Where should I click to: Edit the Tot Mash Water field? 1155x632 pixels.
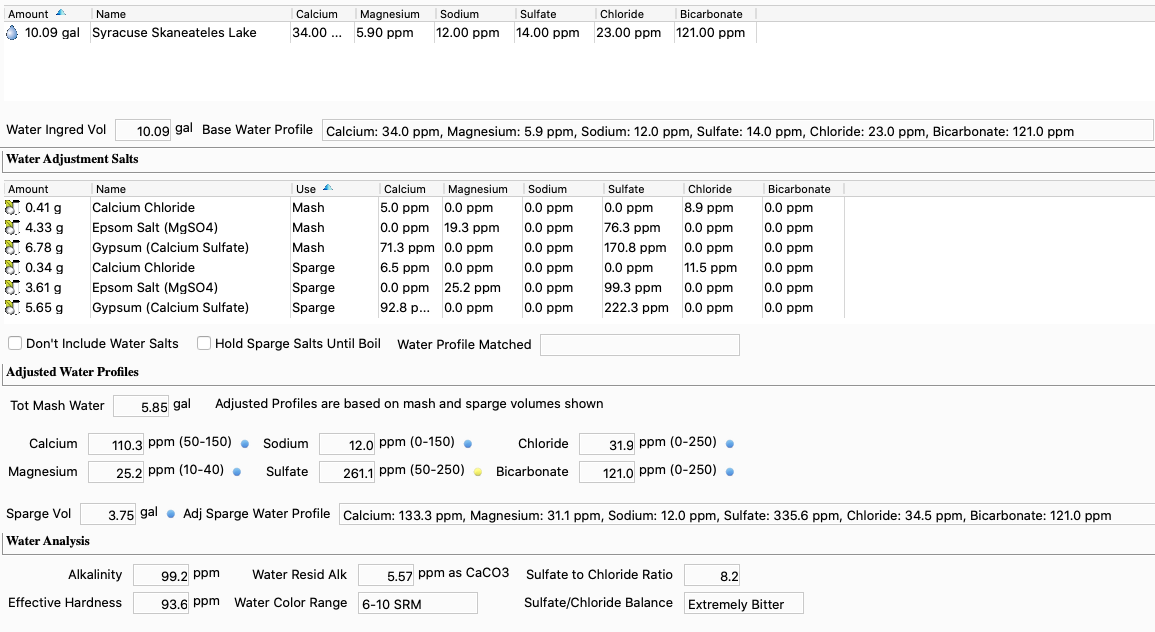click(141, 407)
